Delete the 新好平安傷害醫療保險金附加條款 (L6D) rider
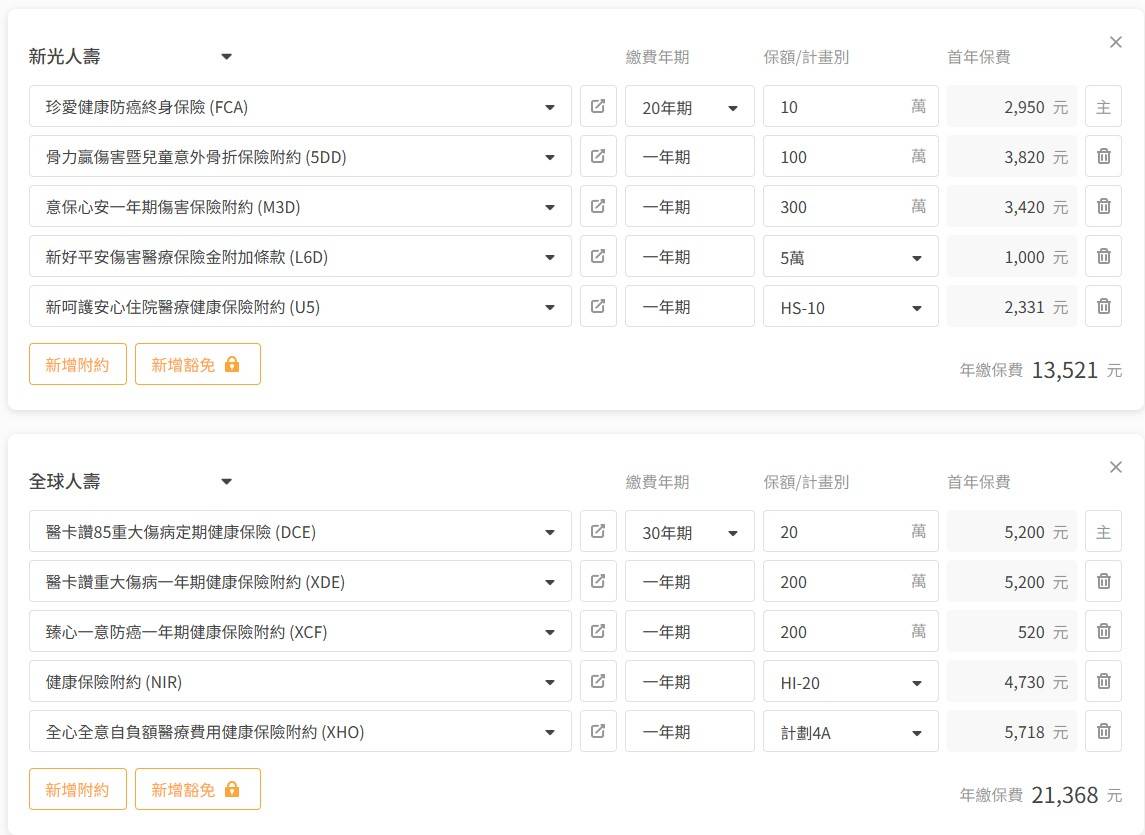The image size is (1145, 835). (x=1103, y=256)
